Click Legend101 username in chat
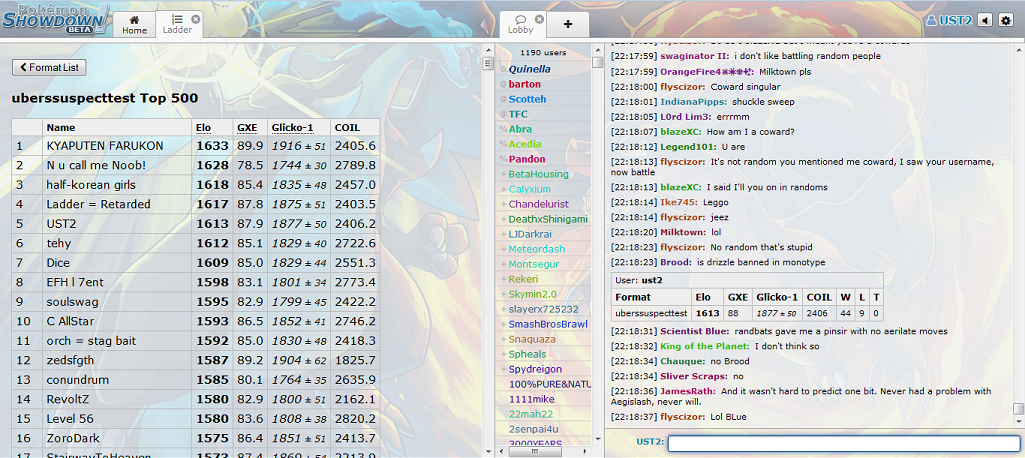The image size is (1025, 458). tap(688, 147)
